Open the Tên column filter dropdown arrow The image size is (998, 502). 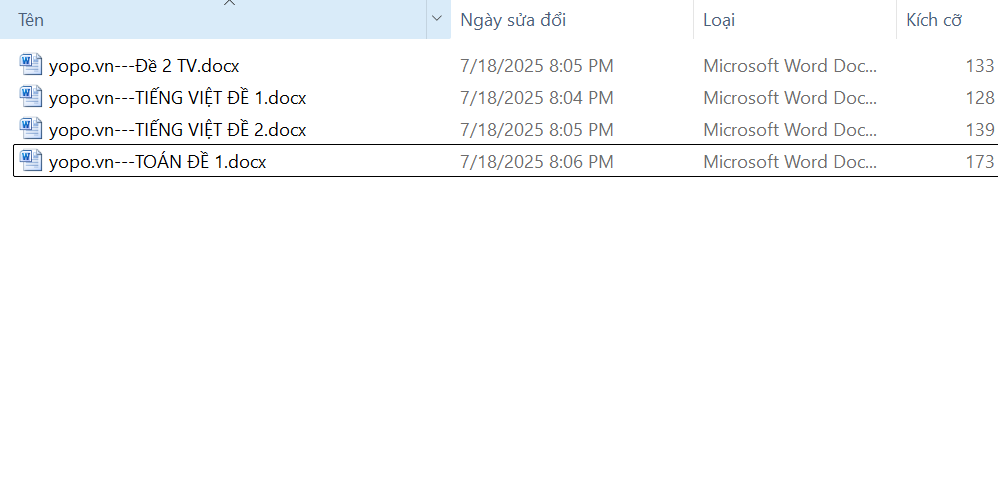click(x=437, y=19)
